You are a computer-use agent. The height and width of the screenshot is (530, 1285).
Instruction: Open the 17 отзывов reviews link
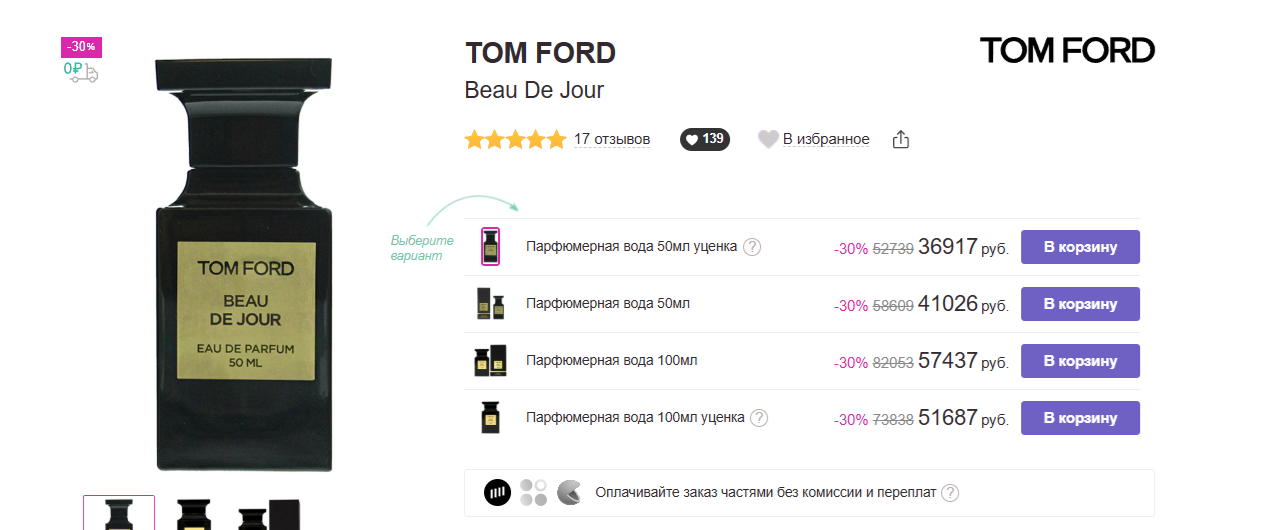(612, 139)
